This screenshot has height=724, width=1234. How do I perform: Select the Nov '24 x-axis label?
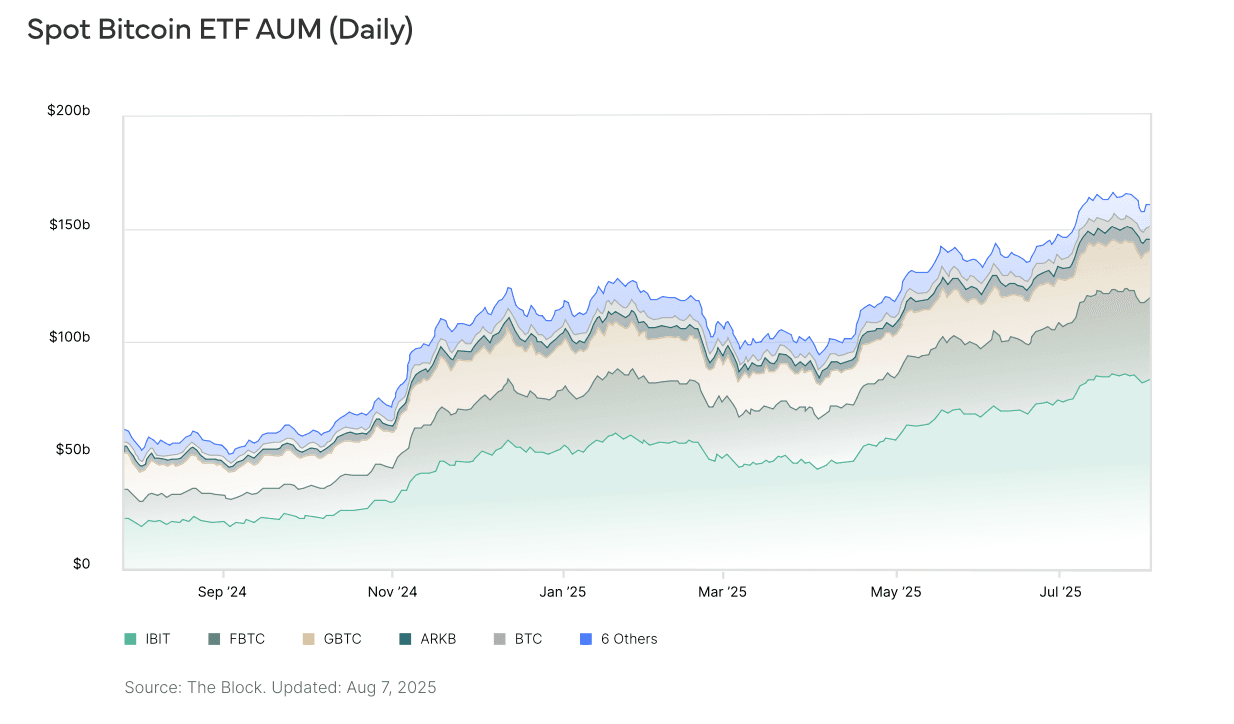(393, 592)
